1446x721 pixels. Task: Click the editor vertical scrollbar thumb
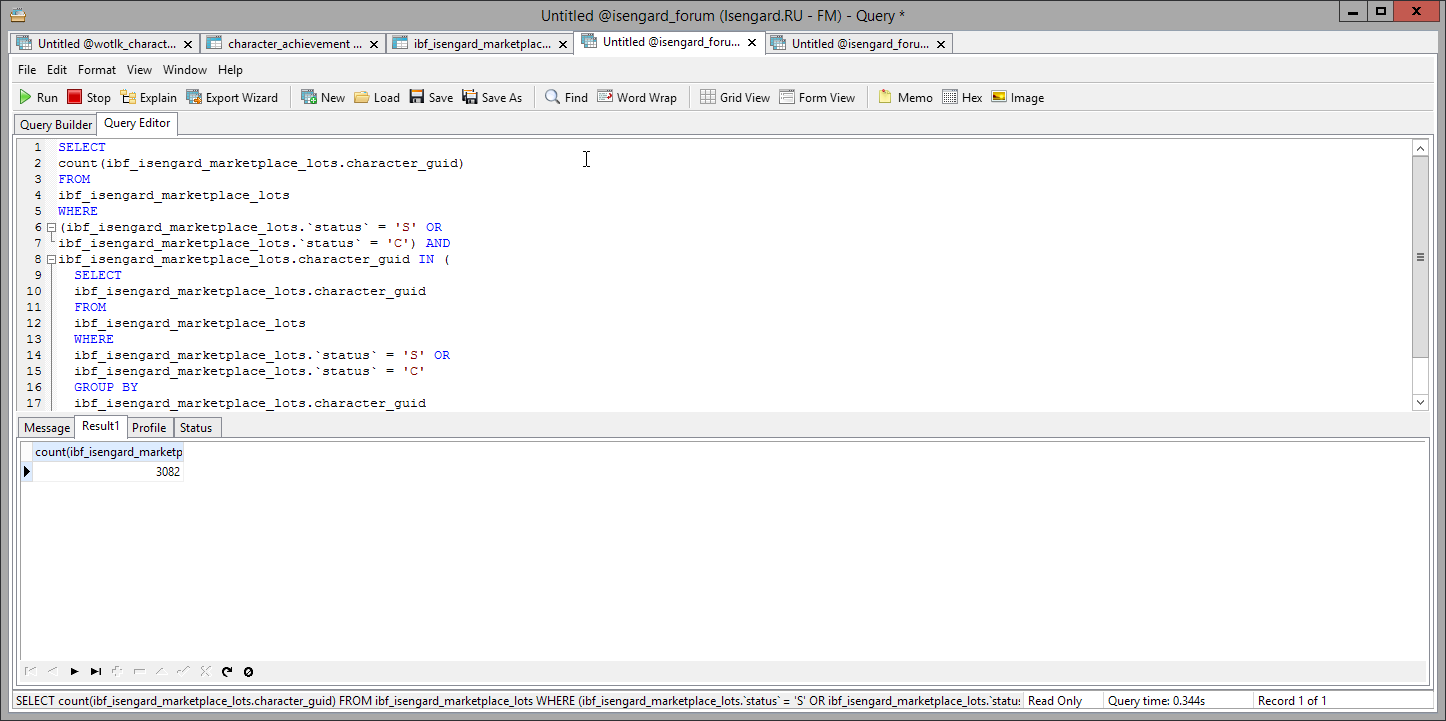(x=1420, y=256)
